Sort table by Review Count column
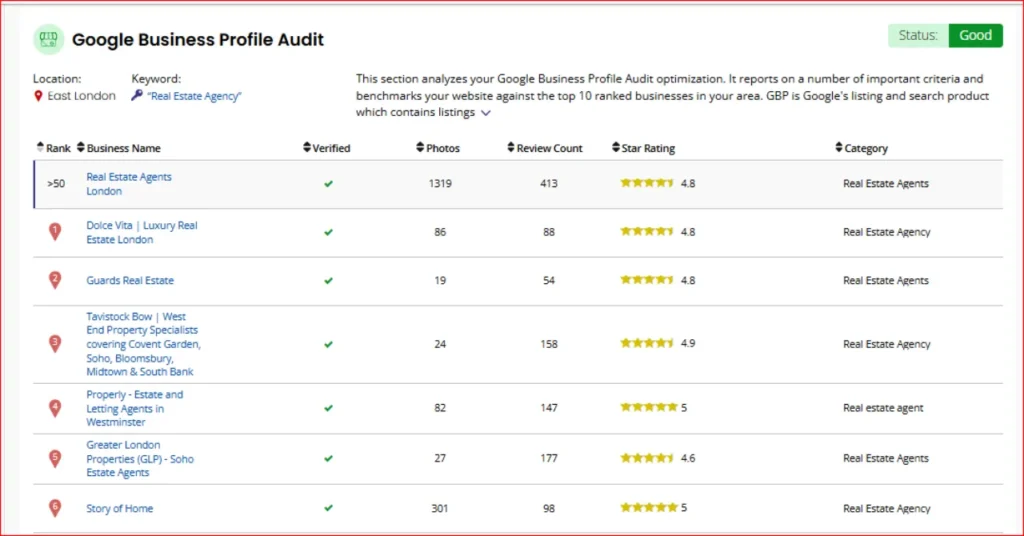This screenshot has width=1024, height=536. pos(545,148)
